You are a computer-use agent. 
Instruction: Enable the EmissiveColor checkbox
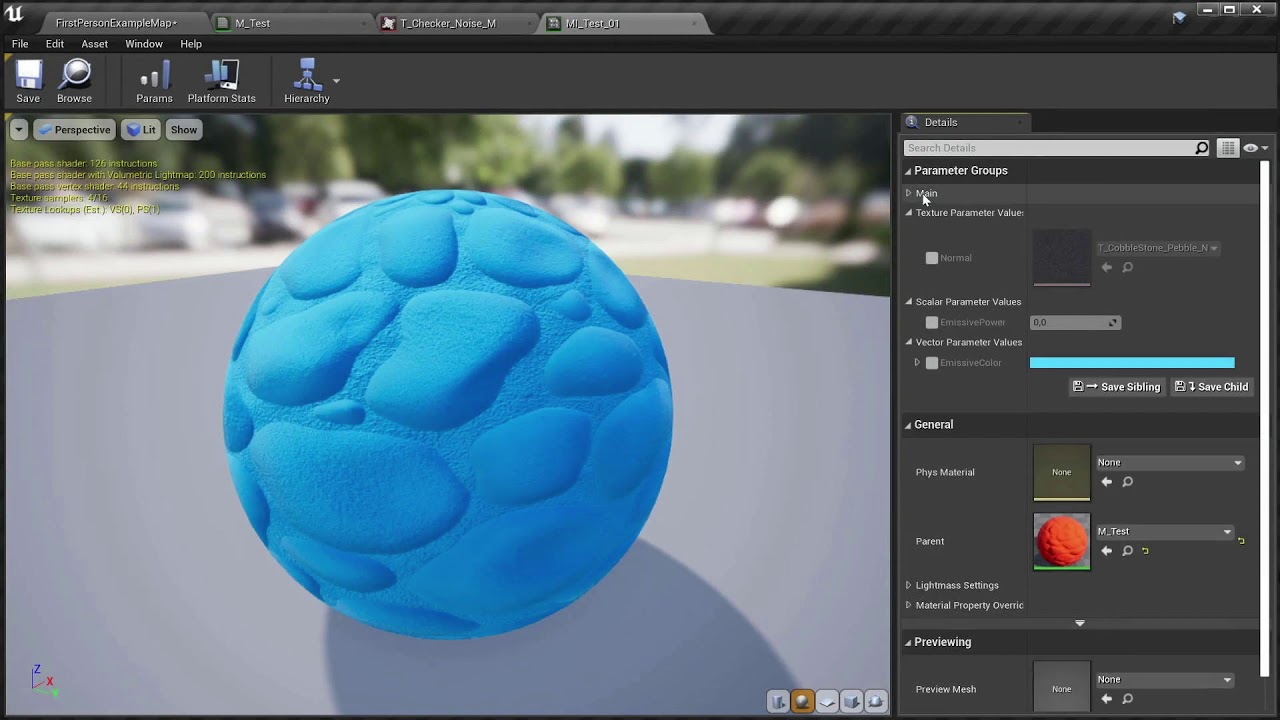932,363
